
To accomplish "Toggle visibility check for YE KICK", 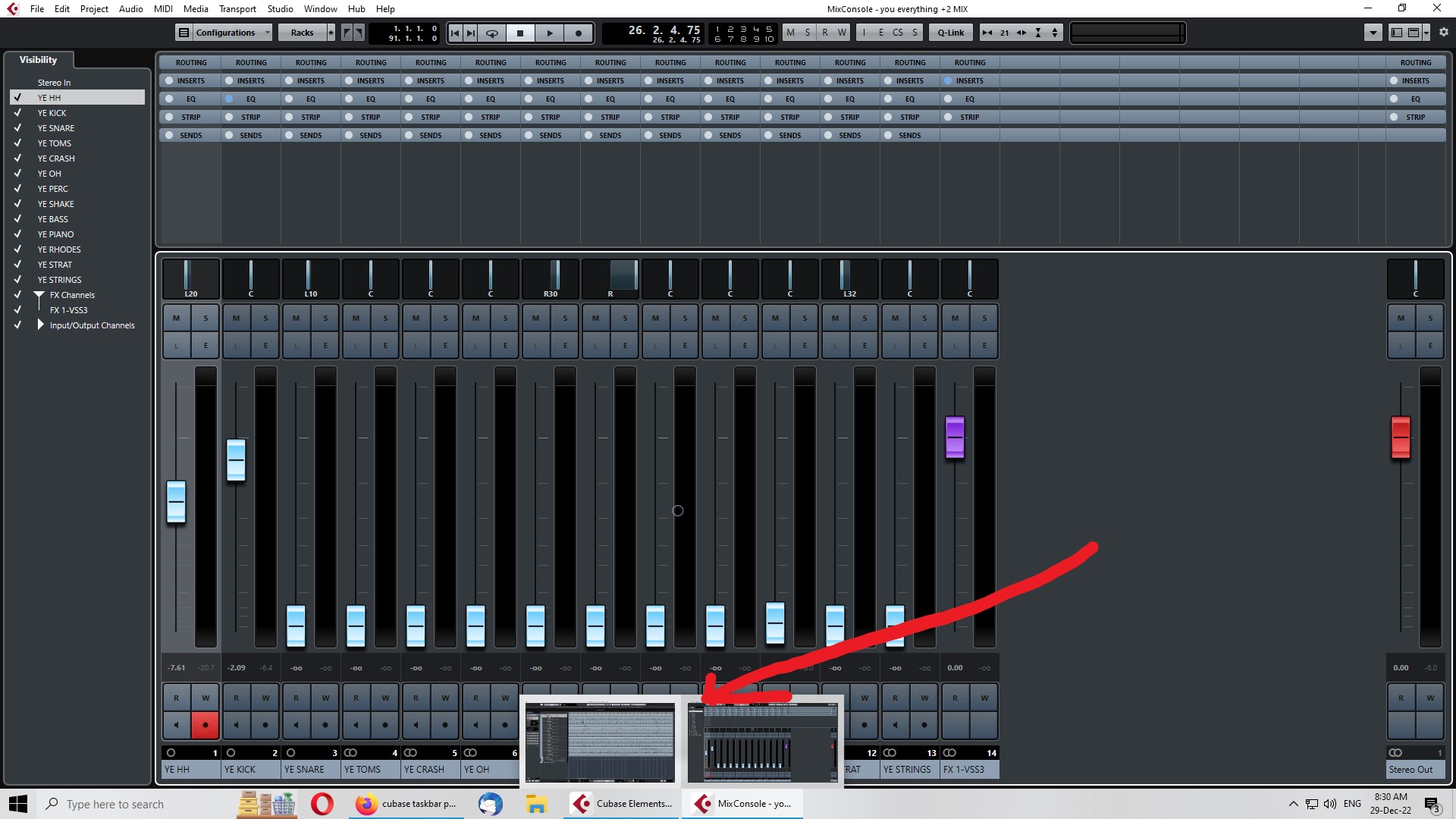I will pos(17,113).
